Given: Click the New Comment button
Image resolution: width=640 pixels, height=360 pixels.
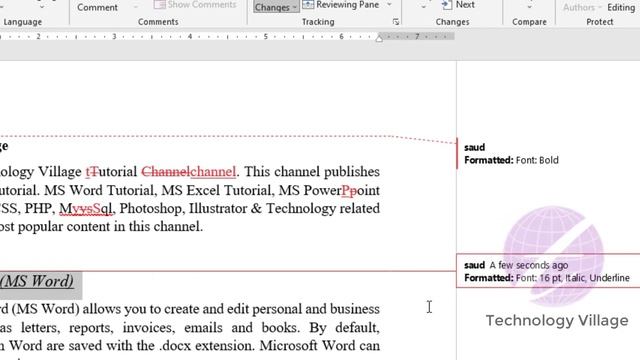Looking at the screenshot, I should coord(97,7).
